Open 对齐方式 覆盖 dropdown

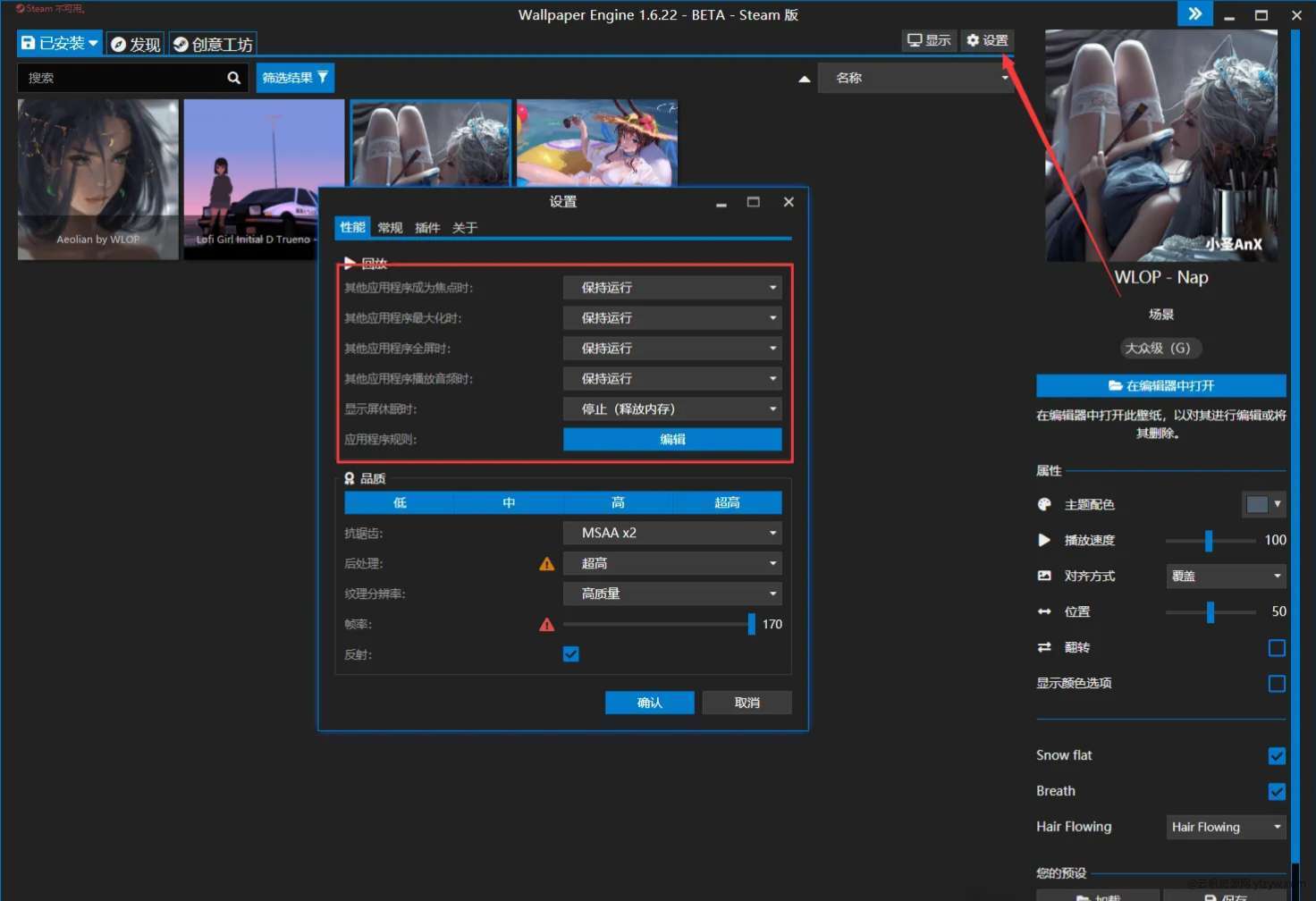[1227, 576]
